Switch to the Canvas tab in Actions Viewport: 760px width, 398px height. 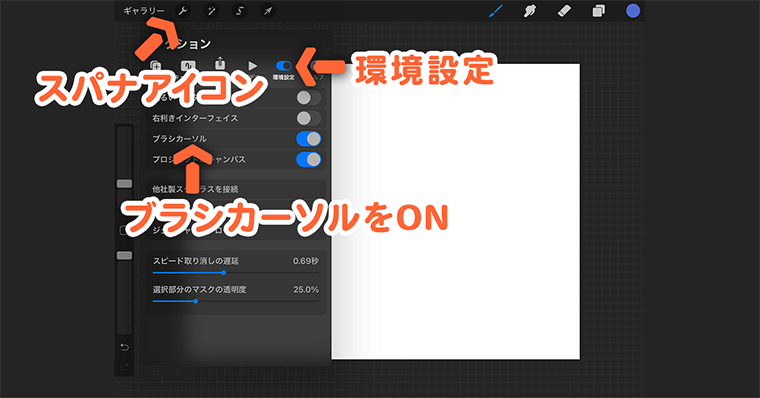click(x=188, y=66)
